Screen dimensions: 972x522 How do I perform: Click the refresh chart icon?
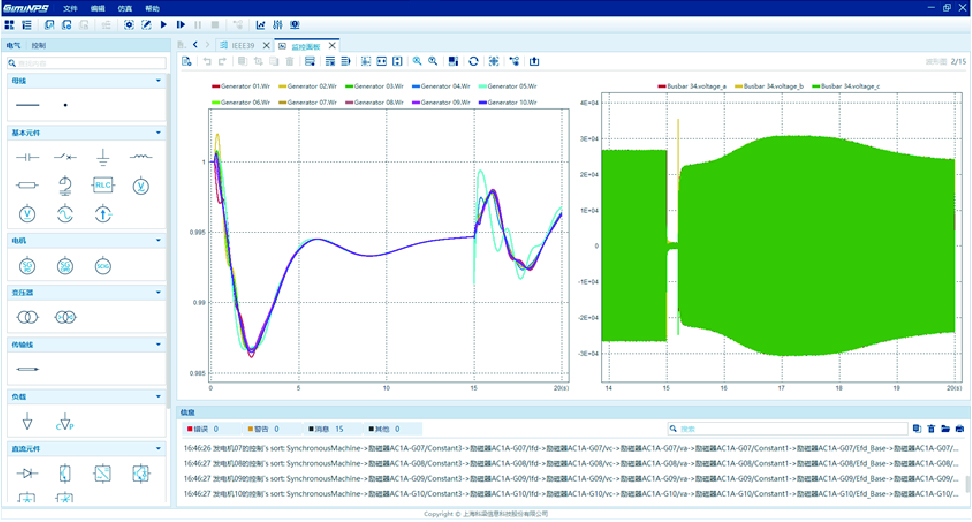coord(473,62)
